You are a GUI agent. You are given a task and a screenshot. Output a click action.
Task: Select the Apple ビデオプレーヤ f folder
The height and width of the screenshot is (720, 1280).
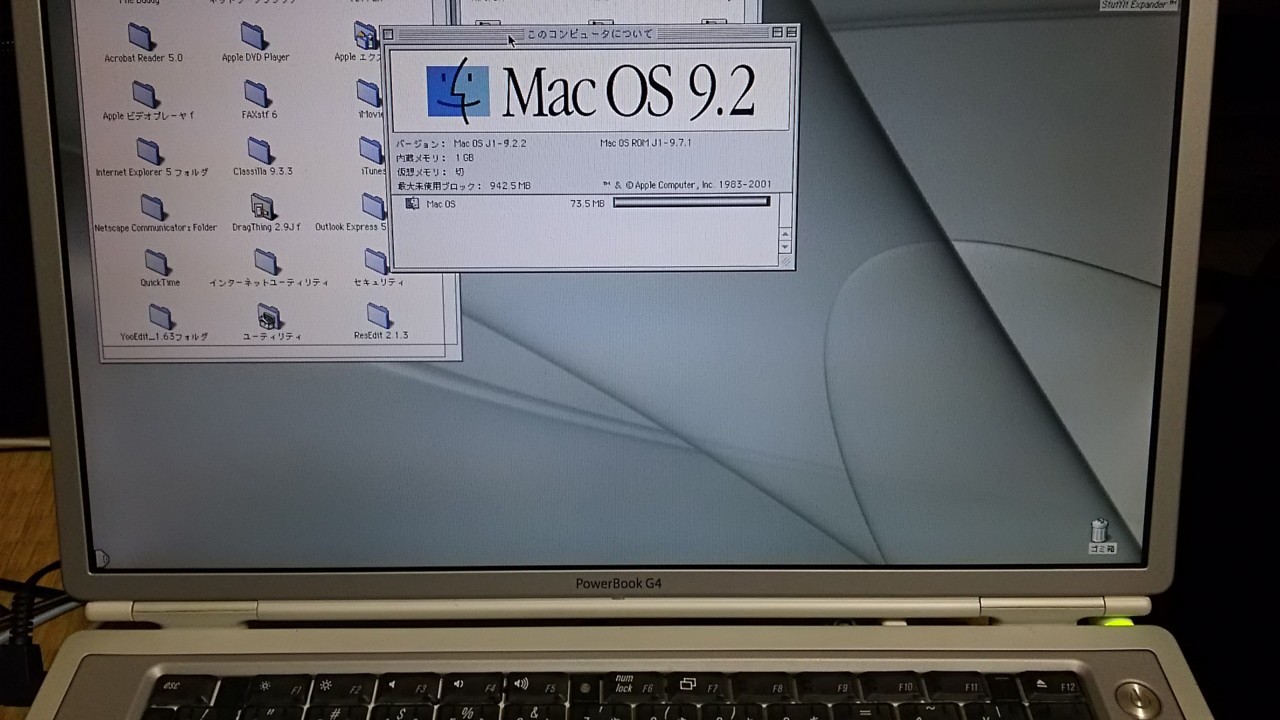(146, 95)
